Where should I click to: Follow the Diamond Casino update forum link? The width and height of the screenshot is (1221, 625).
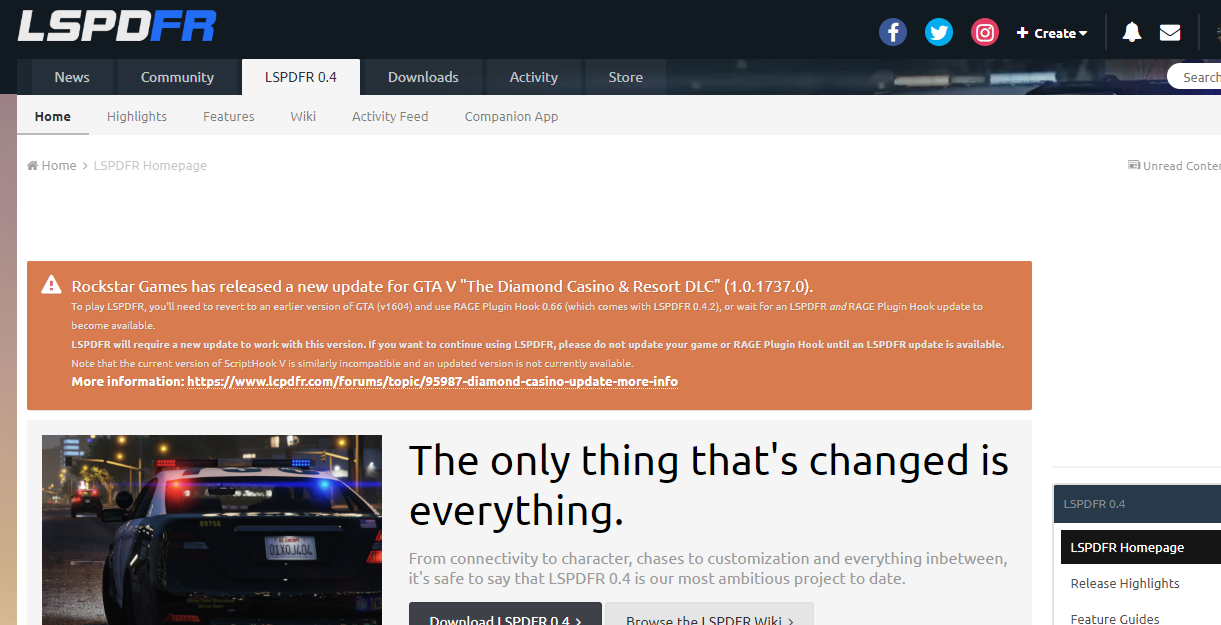pyautogui.click(x=432, y=381)
